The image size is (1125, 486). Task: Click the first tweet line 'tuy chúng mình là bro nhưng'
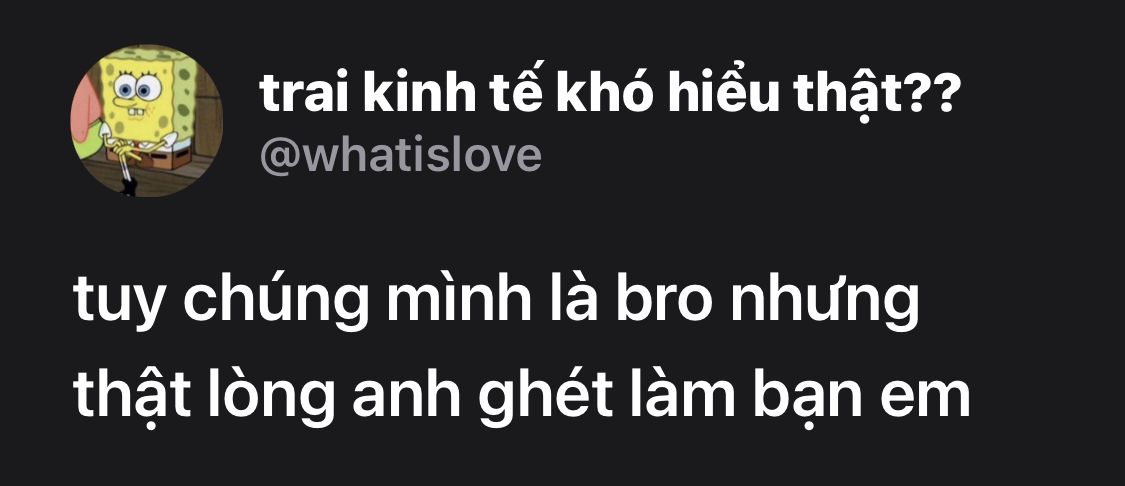496,304
